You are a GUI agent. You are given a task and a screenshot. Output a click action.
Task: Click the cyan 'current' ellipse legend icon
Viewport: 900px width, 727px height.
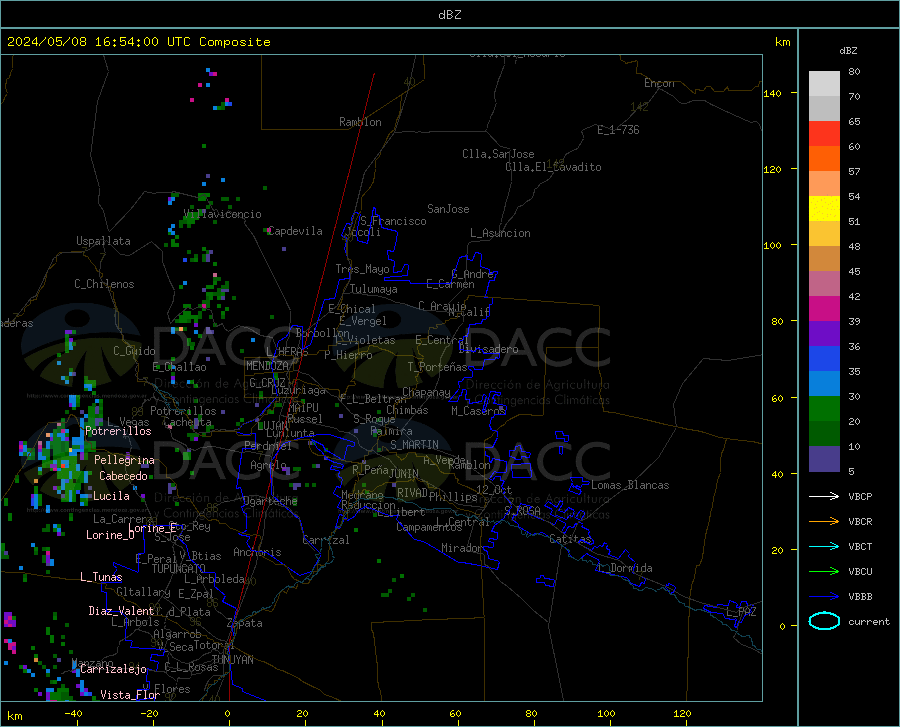click(824, 621)
